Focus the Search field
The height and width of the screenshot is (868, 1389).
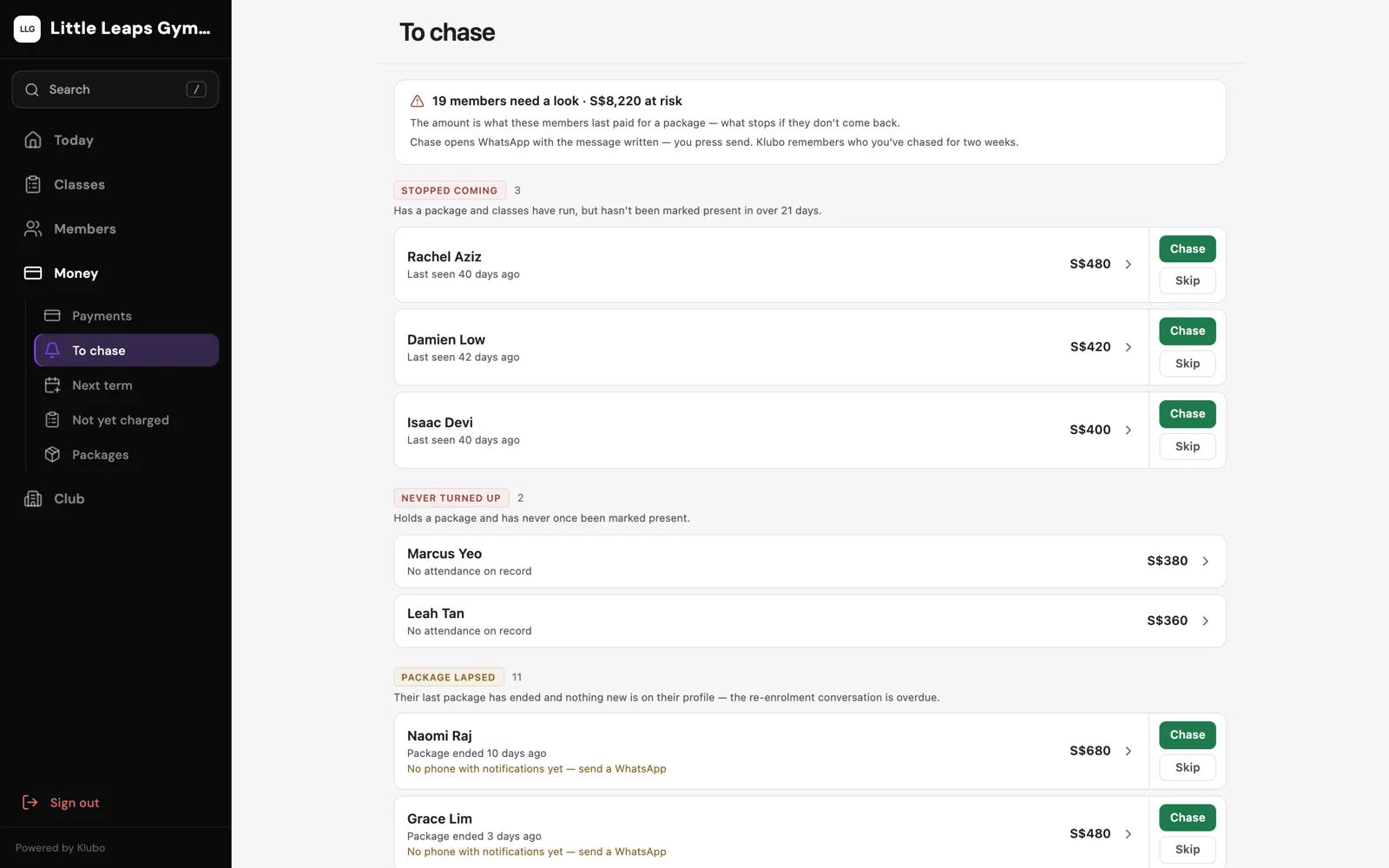(x=115, y=89)
